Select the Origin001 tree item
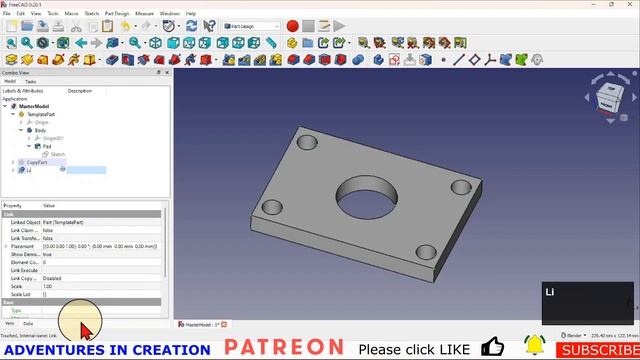This screenshot has height=360, width=640. pos(53,138)
